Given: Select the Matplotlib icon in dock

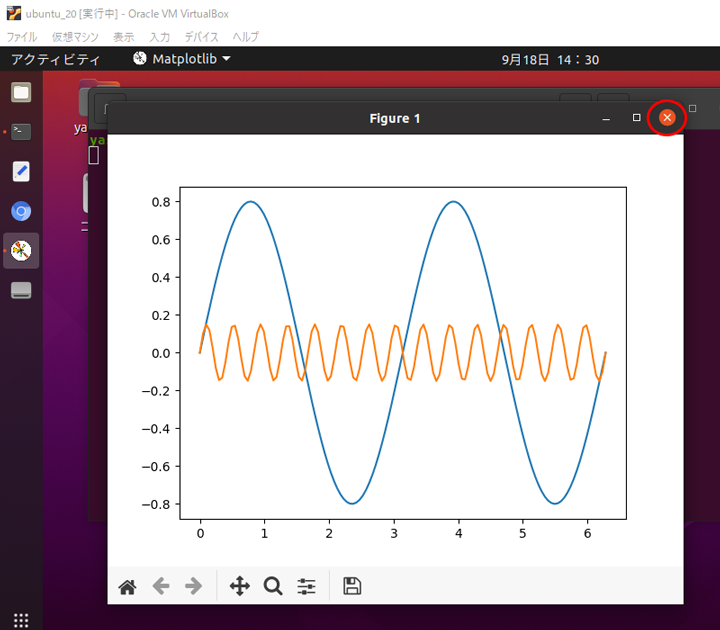Looking at the screenshot, I should [x=21, y=251].
